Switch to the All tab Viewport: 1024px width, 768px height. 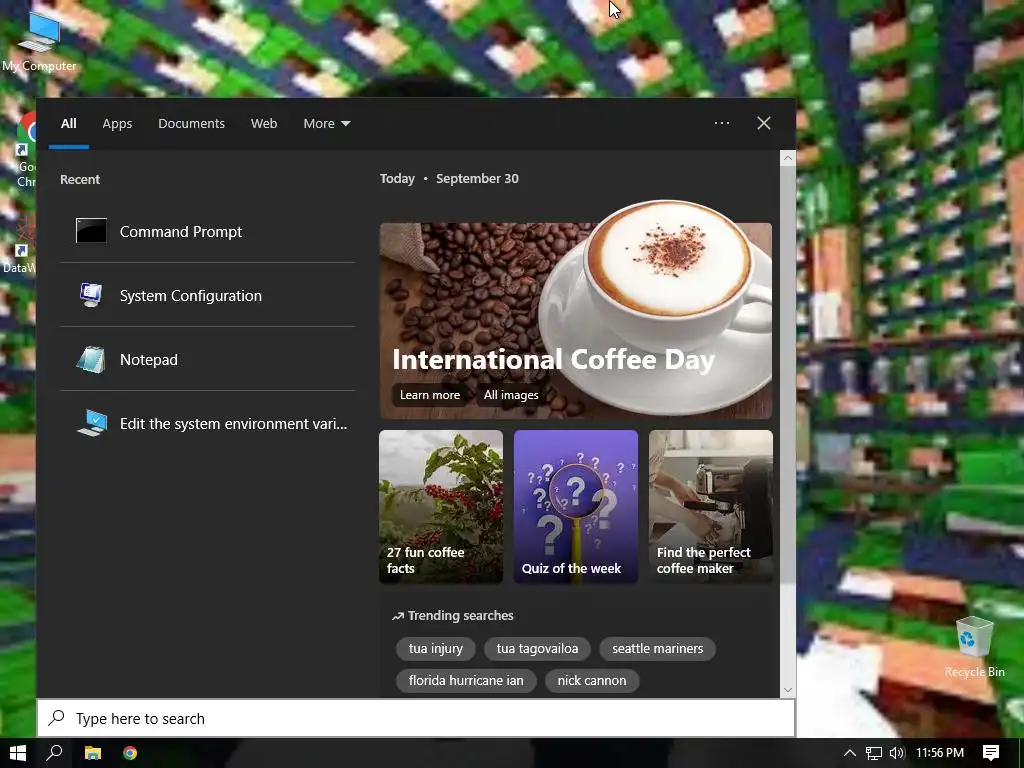(x=69, y=123)
